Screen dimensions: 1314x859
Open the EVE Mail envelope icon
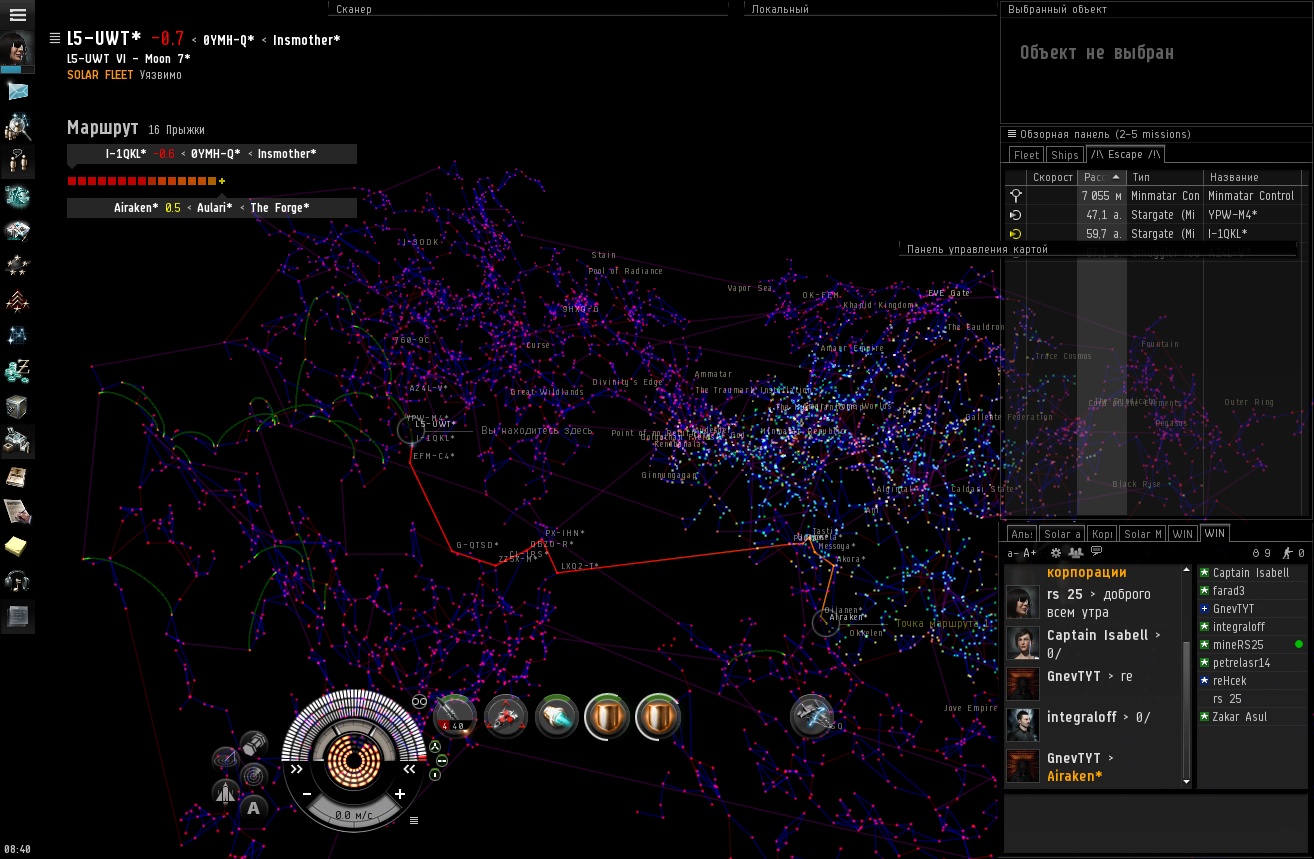coord(17,91)
